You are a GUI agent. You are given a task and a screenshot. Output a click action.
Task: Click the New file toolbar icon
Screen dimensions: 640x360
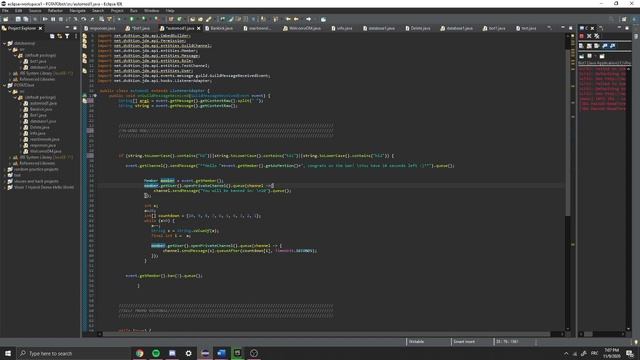point(6,19)
